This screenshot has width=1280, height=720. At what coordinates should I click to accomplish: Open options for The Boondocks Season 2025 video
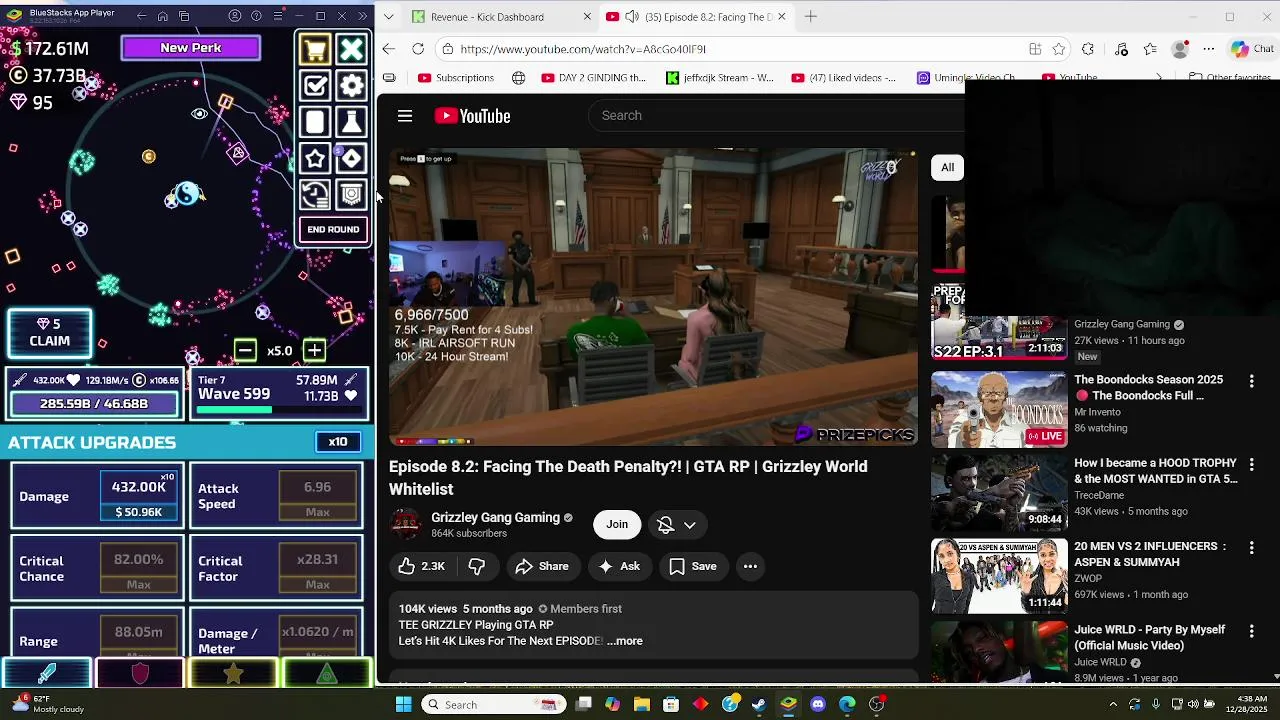(x=1251, y=381)
